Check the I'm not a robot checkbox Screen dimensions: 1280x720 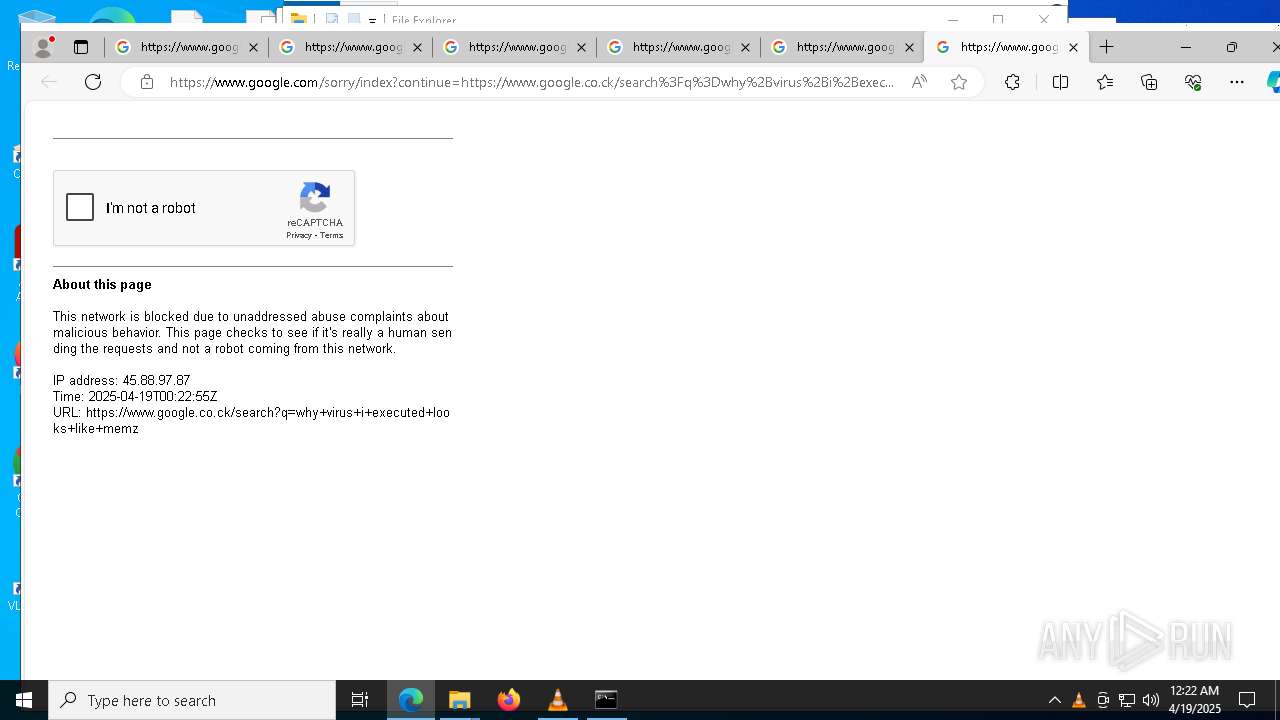80,207
